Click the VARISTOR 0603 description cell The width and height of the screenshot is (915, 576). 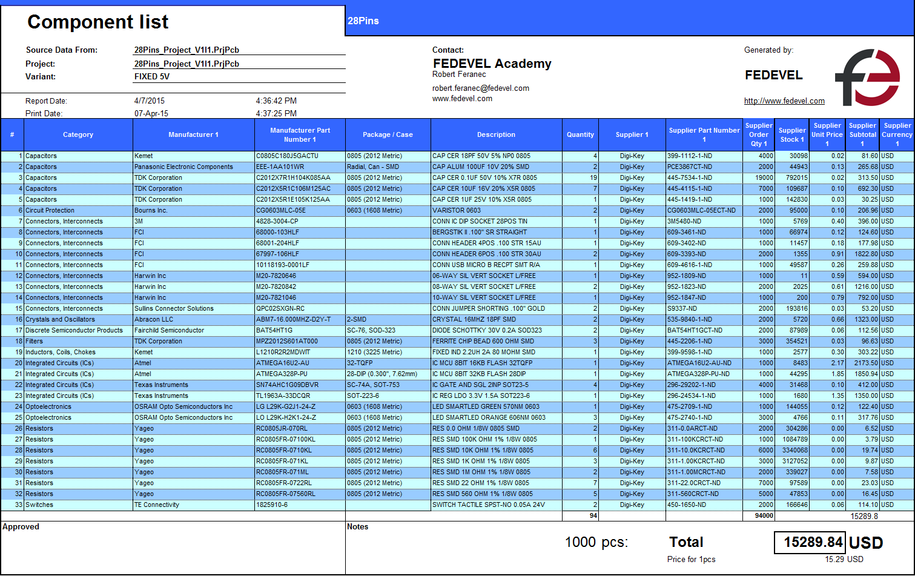click(497, 211)
